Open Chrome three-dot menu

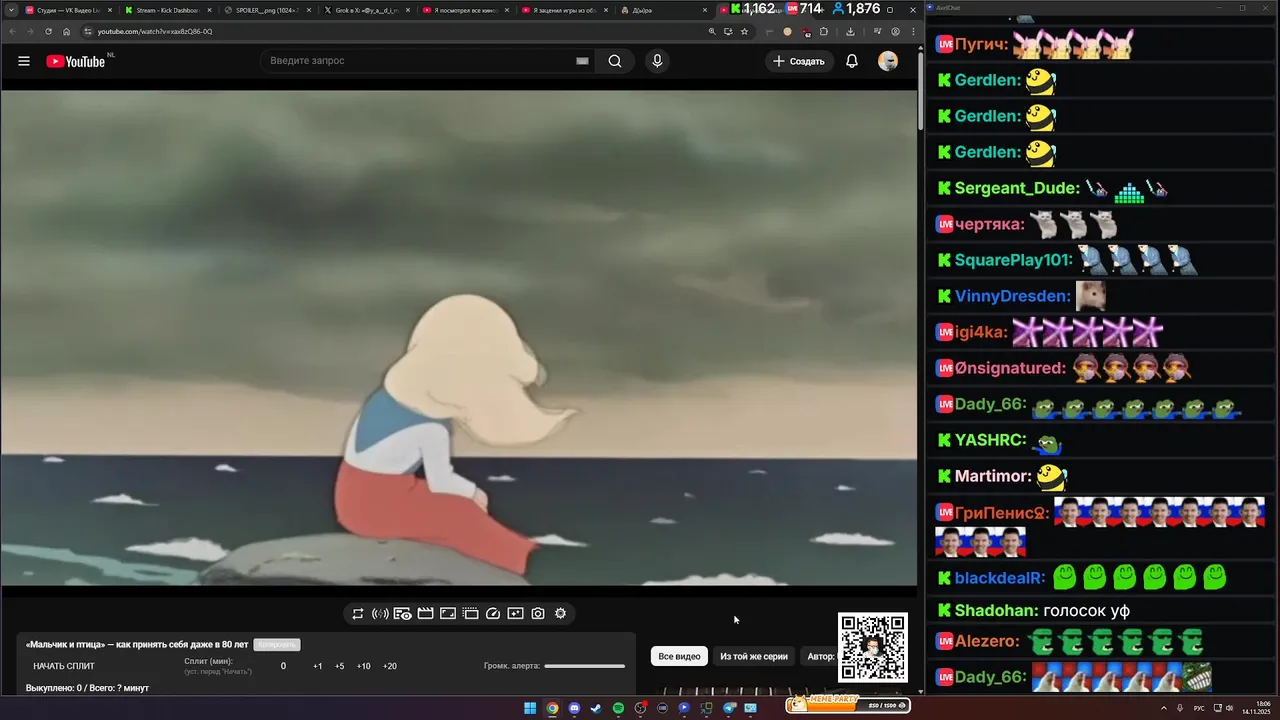pyautogui.click(x=913, y=31)
